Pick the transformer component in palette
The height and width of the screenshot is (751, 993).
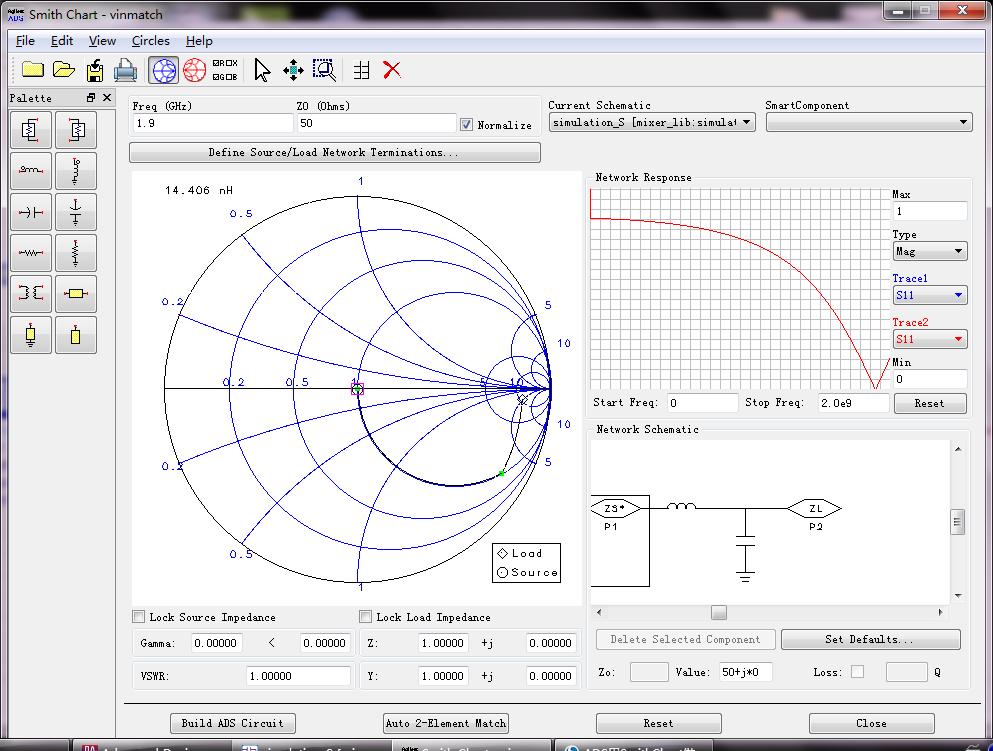tap(31, 294)
